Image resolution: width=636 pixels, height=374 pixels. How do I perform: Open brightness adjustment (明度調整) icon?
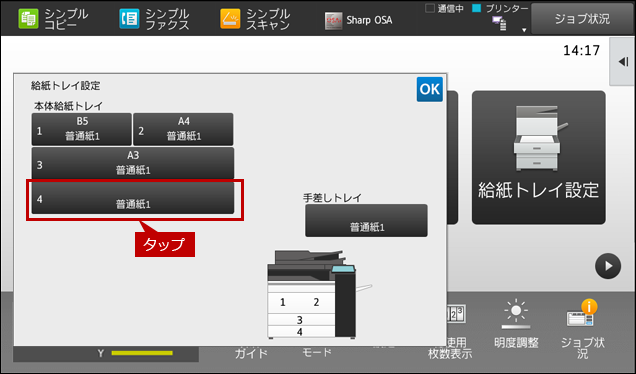pyautogui.click(x=516, y=325)
